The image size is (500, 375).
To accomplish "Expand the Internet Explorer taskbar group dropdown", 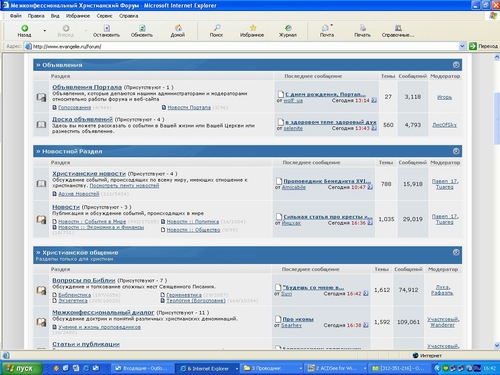I will tap(237, 368).
